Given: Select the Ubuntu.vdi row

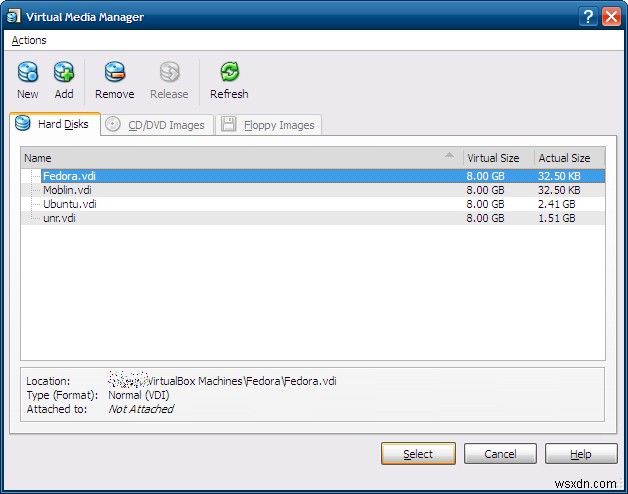Looking at the screenshot, I should (313, 204).
